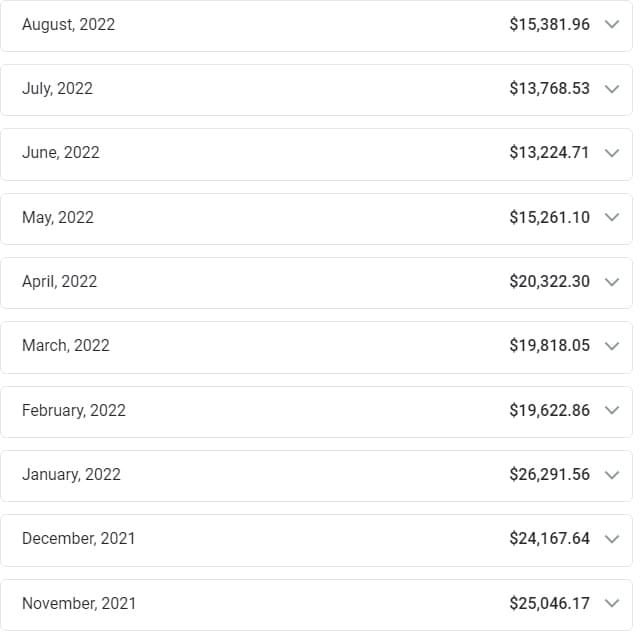The image size is (642, 635).
Task: Expand the December, 2021 row chevron
Action: (613, 539)
